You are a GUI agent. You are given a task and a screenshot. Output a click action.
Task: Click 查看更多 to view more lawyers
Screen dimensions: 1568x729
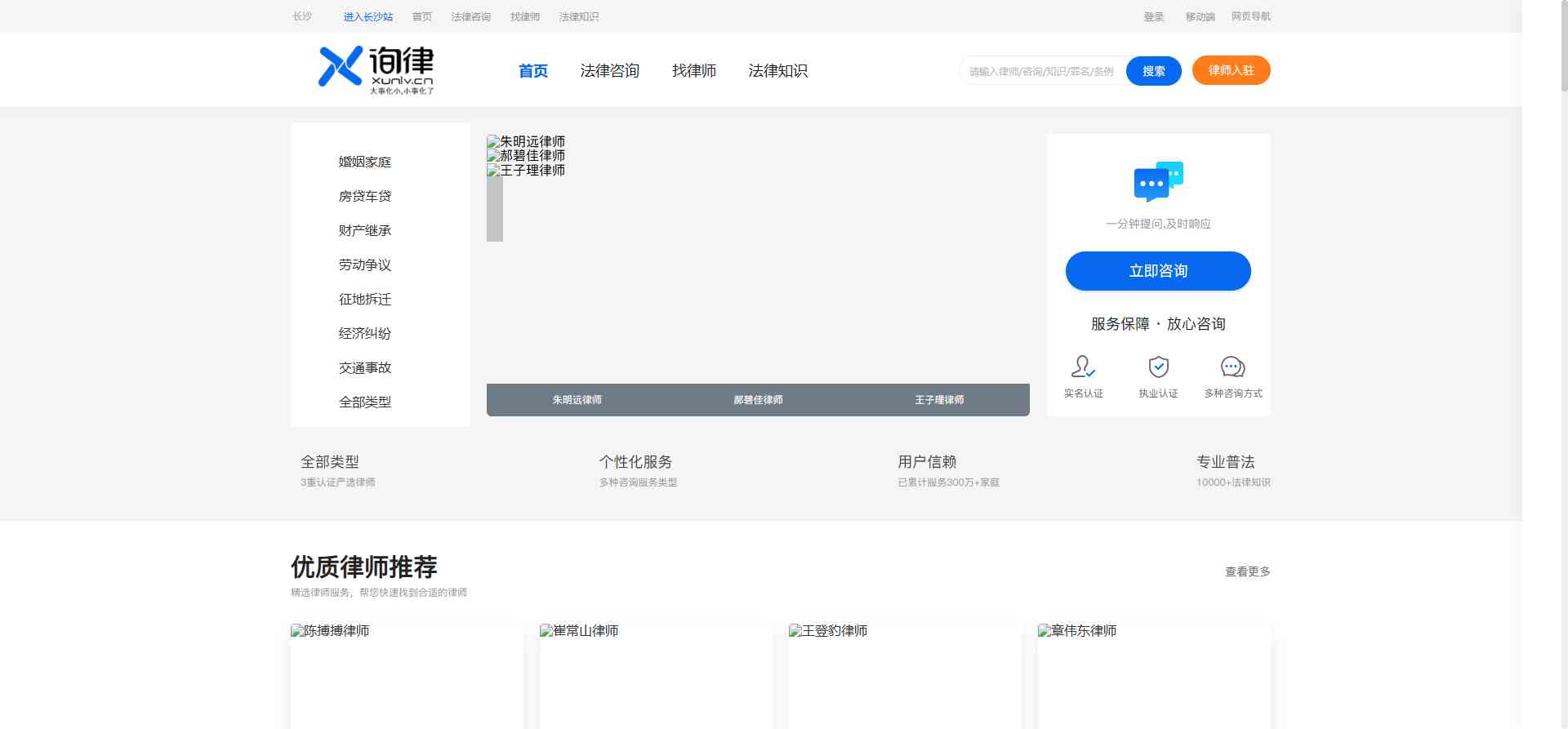click(1247, 571)
